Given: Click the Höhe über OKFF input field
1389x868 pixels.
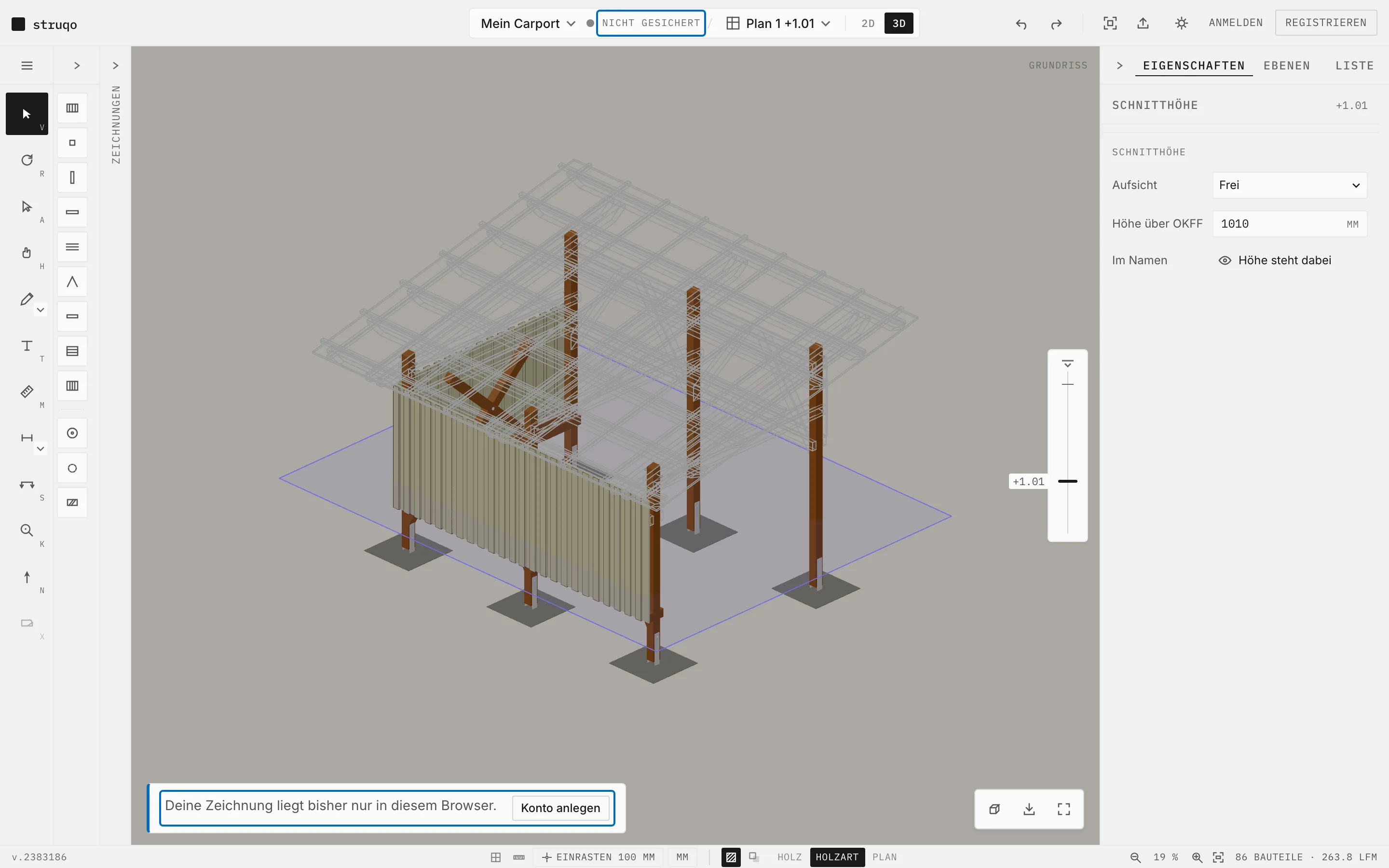Looking at the screenshot, I should [x=1290, y=224].
